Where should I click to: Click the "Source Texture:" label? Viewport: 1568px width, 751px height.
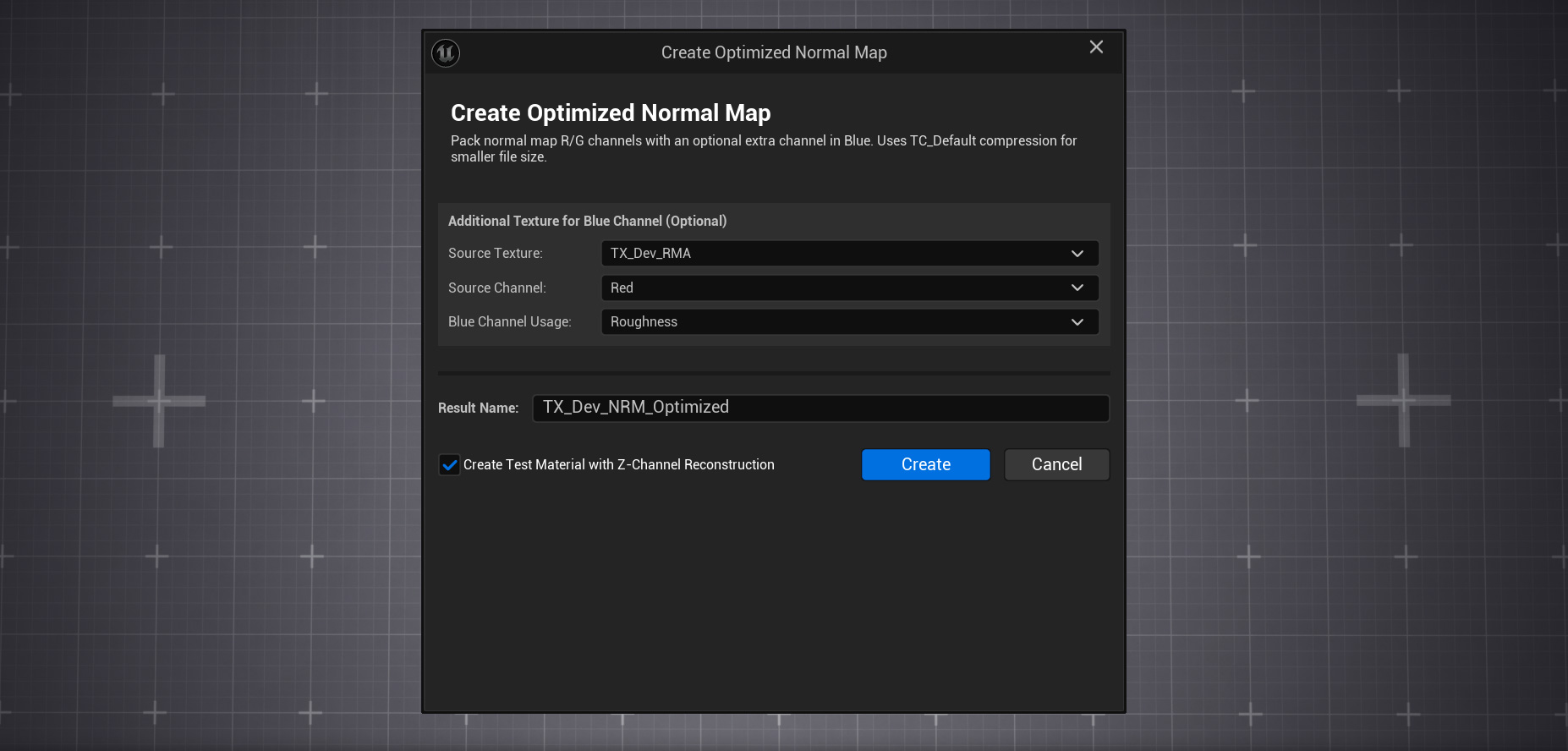pos(496,253)
